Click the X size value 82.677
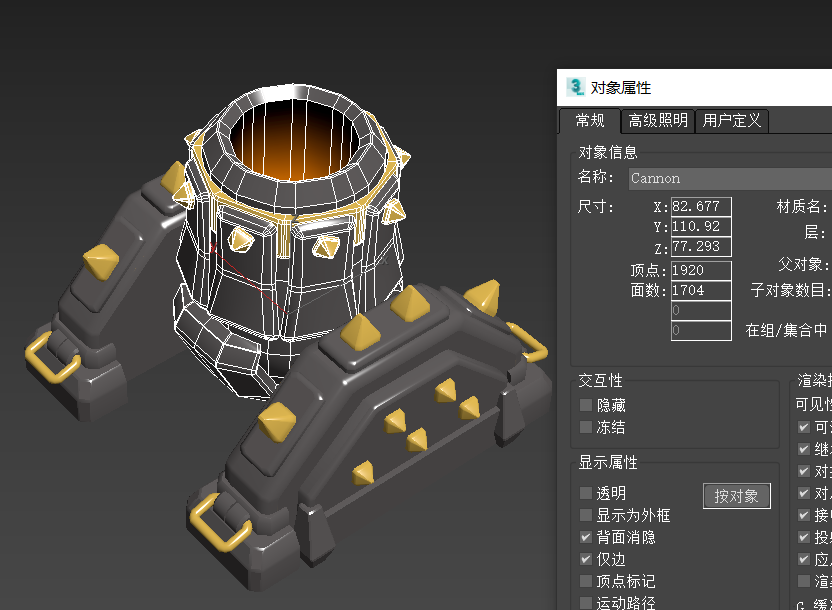Image resolution: width=832 pixels, height=610 pixels. (x=701, y=206)
